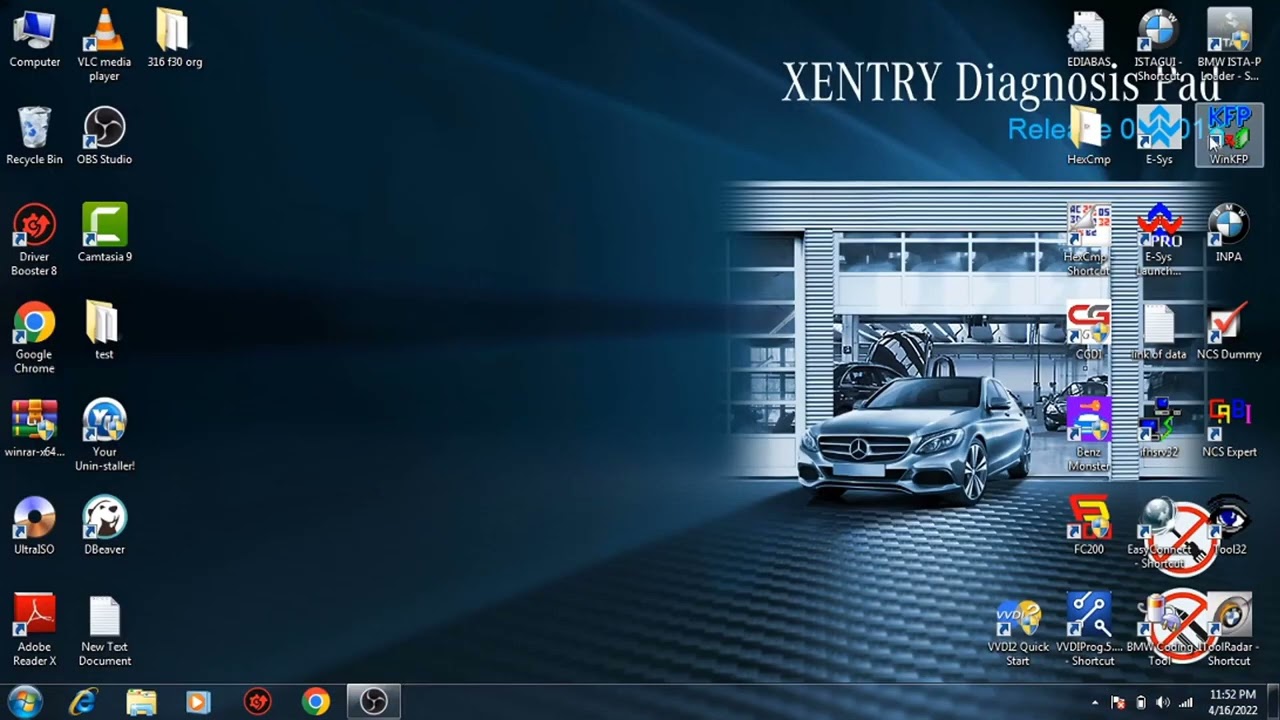Open the 'link of data' file
This screenshot has width=1280, height=720.
tap(1158, 331)
